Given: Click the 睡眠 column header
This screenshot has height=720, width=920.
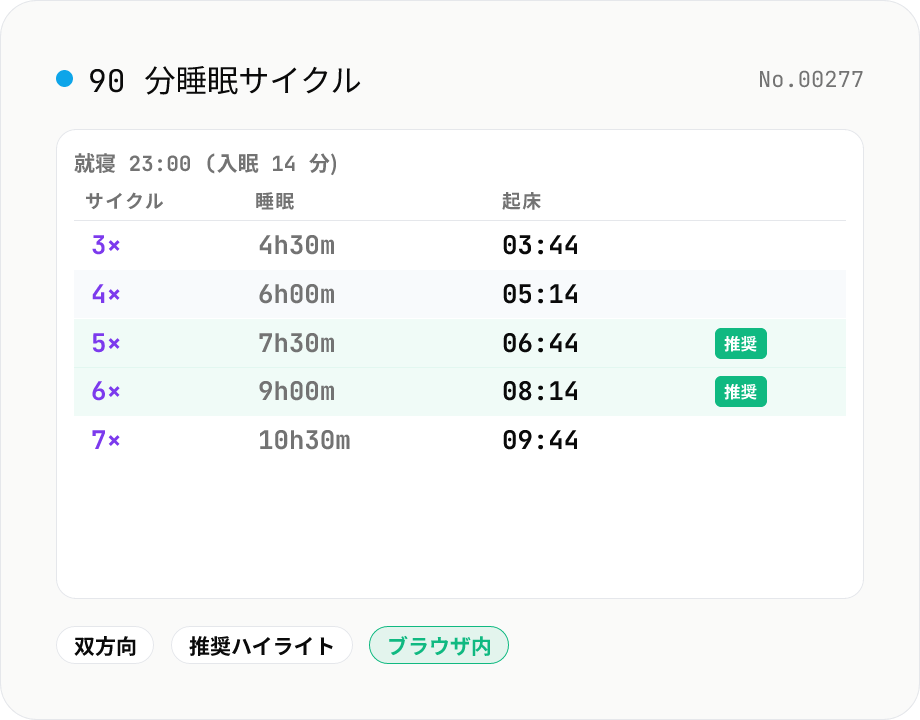Looking at the screenshot, I should point(275,201).
